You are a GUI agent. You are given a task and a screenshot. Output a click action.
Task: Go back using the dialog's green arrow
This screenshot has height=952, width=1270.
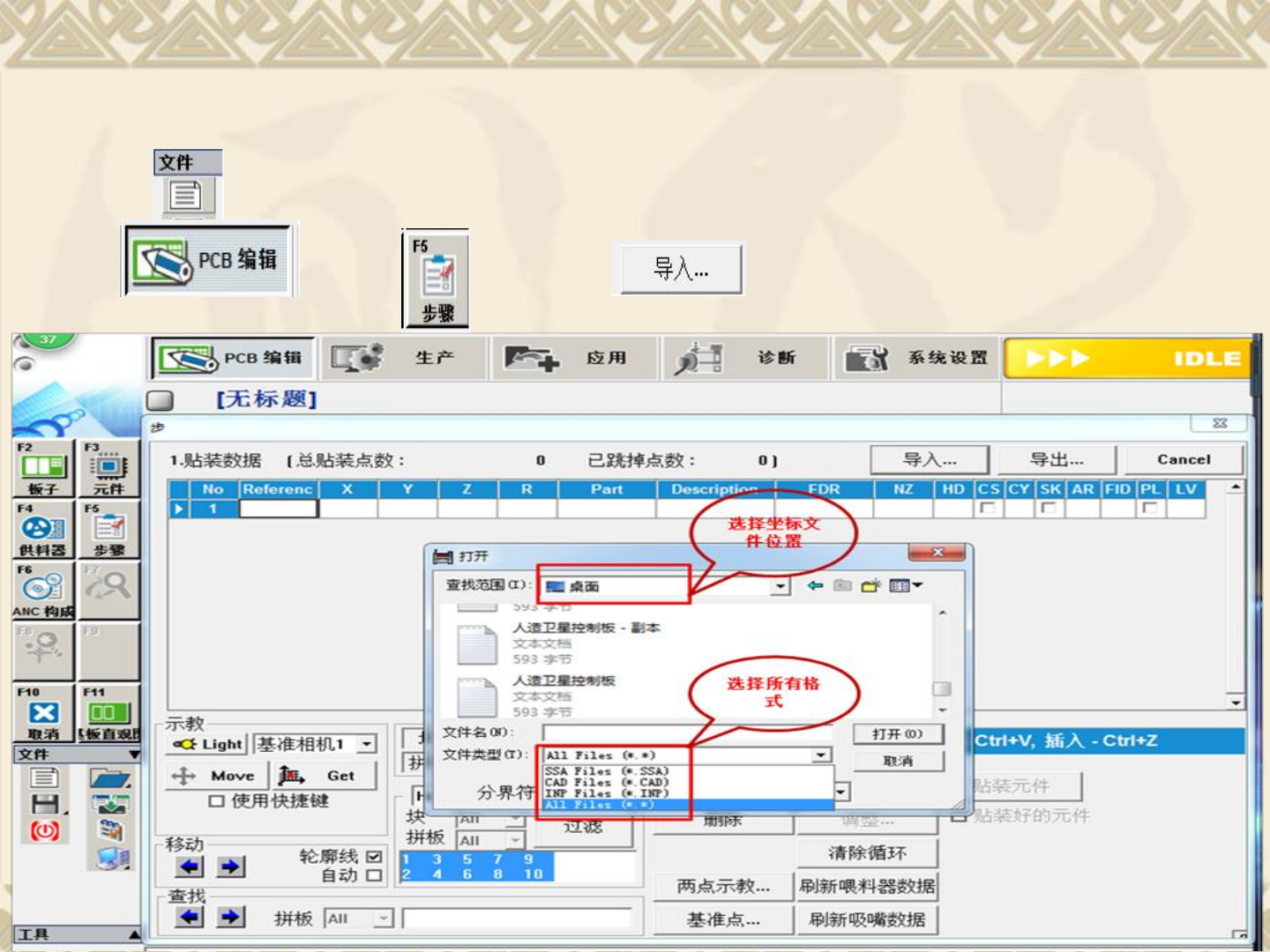[815, 585]
